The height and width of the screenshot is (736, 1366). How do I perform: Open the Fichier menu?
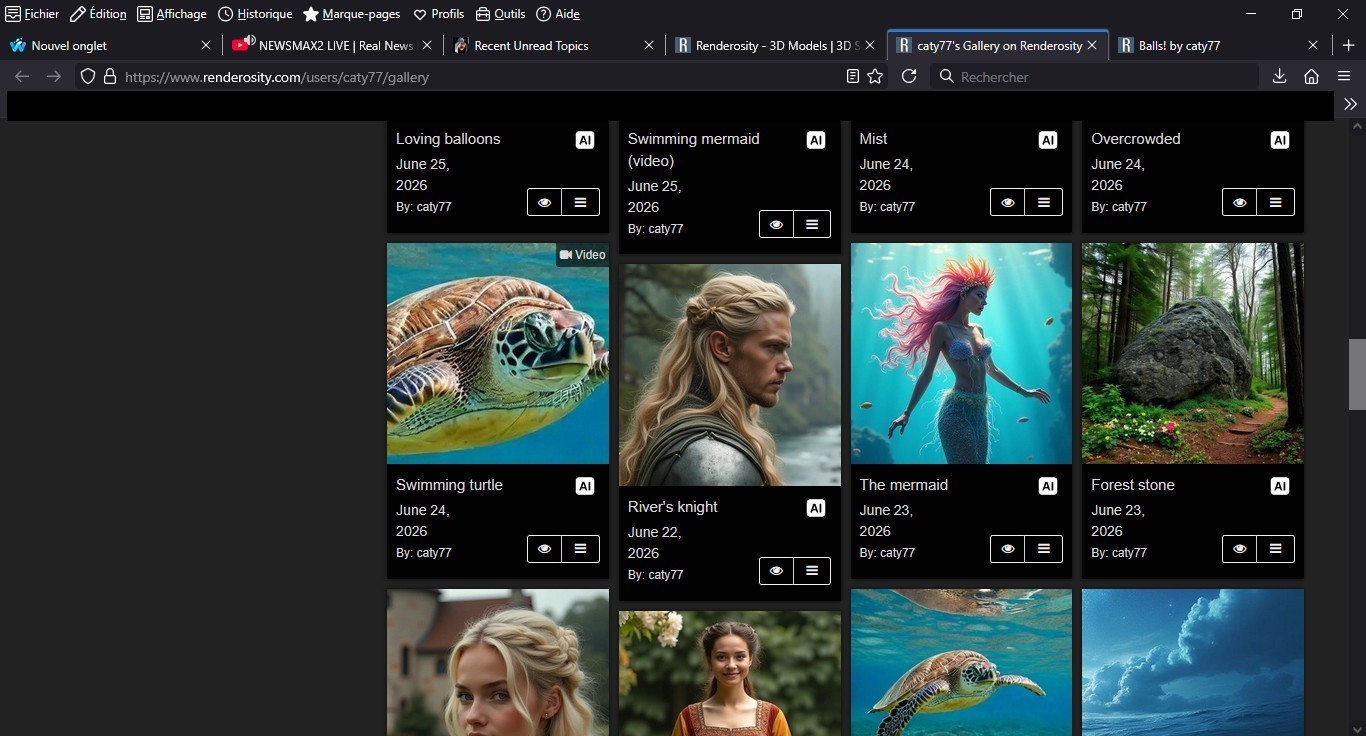pos(32,14)
